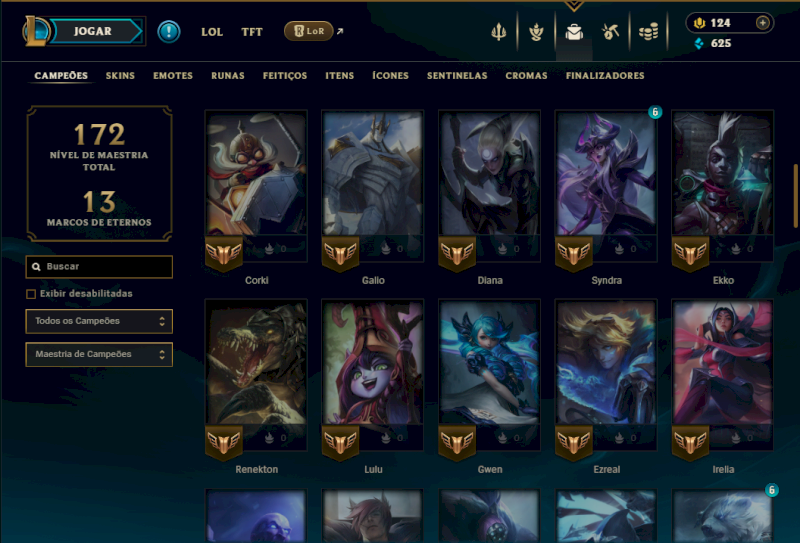Image resolution: width=800 pixels, height=543 pixels.
Task: Open the blue notification alert icon
Action: tap(168, 31)
